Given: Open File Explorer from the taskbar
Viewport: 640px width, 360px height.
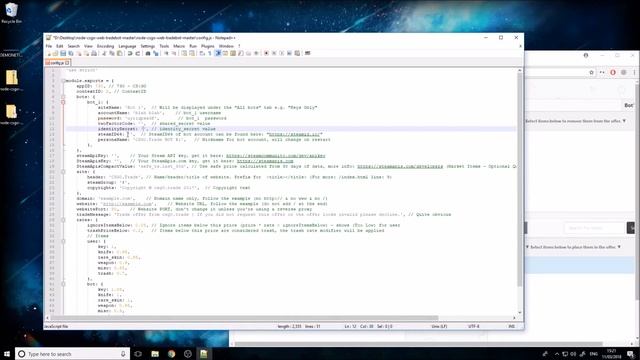Looking at the screenshot, I should (x=155, y=354).
